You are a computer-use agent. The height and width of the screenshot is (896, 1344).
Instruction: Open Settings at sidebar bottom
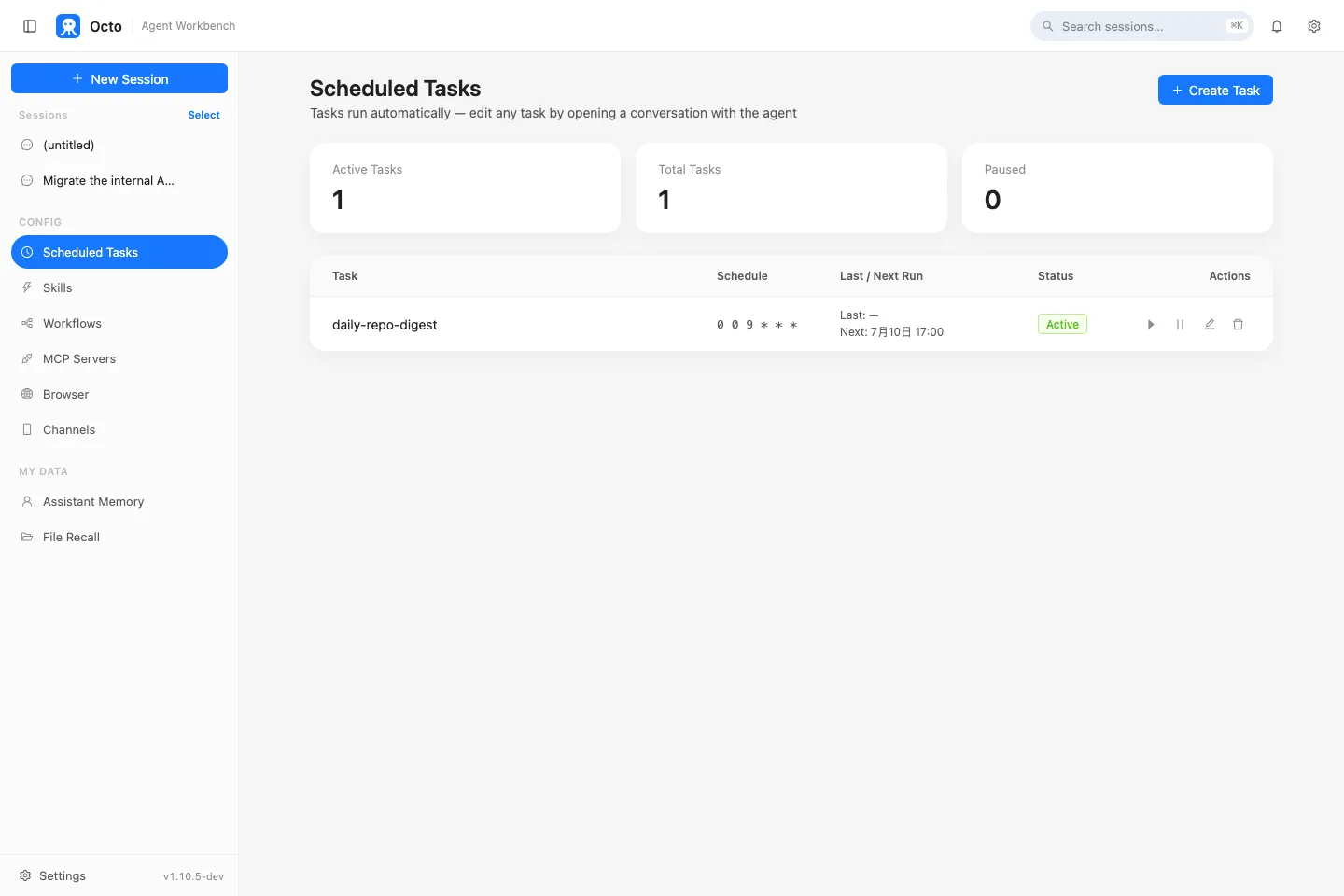click(52, 875)
